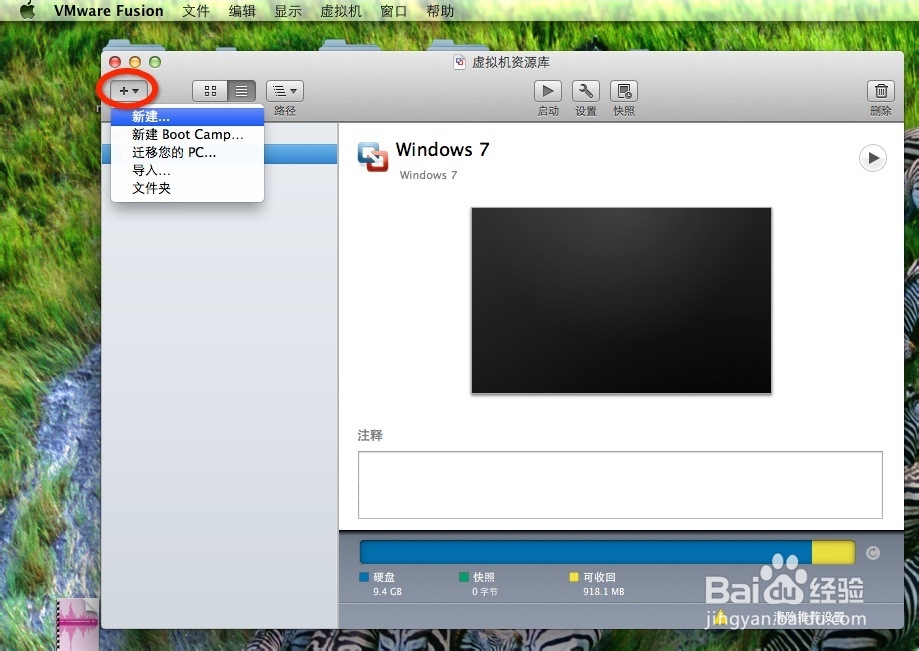This screenshot has width=919, height=651.
Task: Click the 9.4 GB disk value
Action: click(x=387, y=592)
